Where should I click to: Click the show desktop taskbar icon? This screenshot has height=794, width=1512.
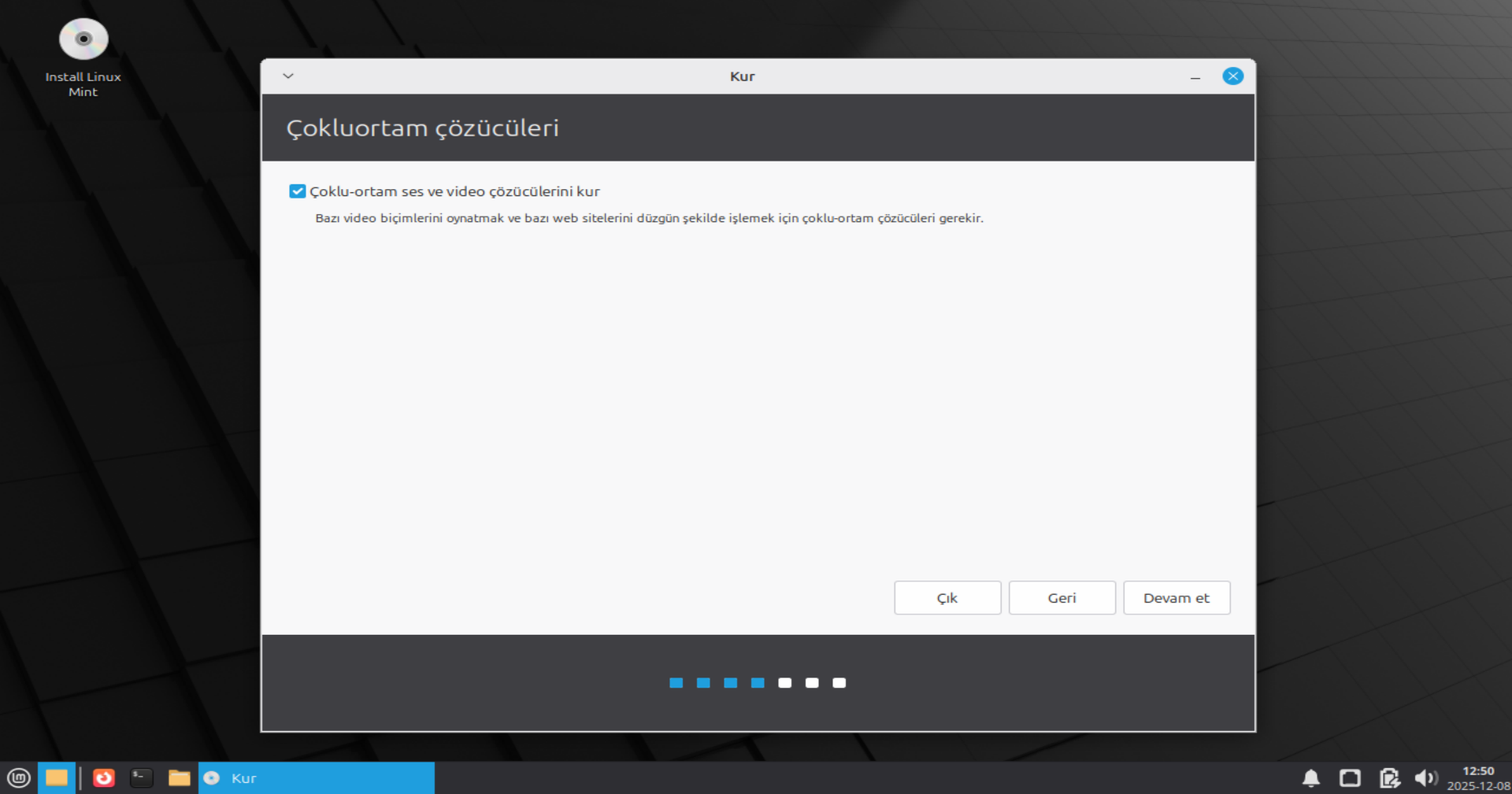[x=57, y=778]
